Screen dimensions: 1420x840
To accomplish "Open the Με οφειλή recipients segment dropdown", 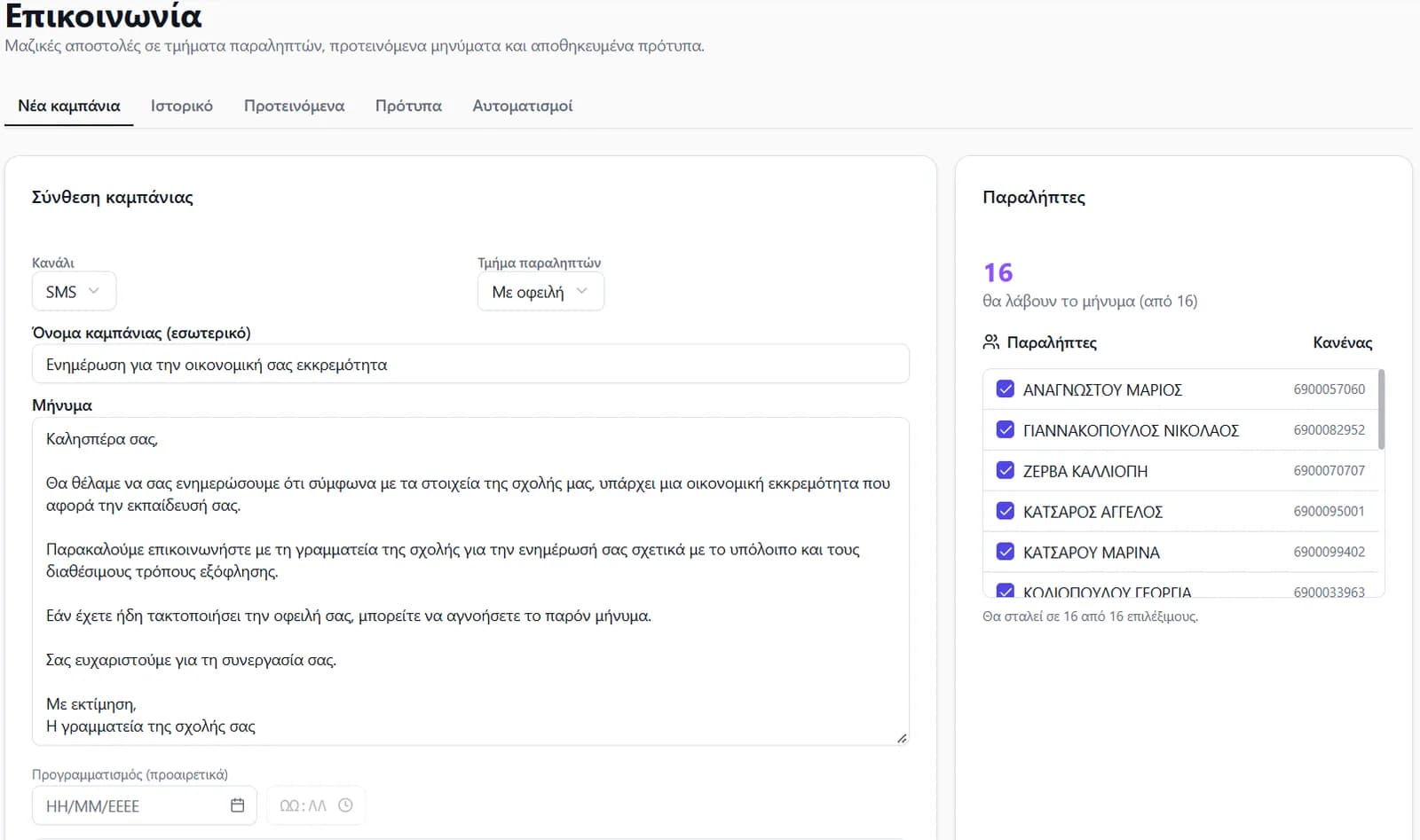I will 540,291.
